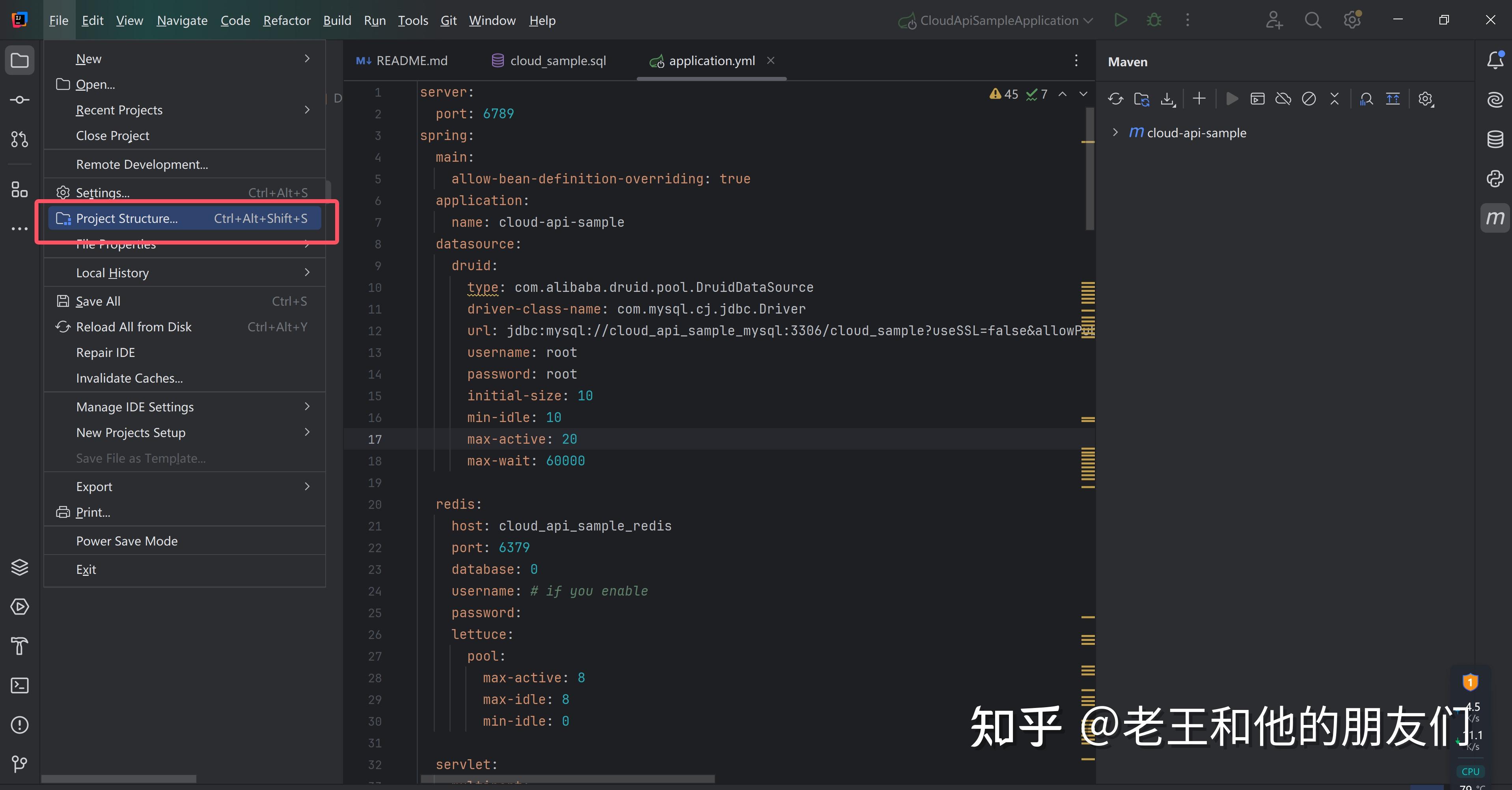Click Maven add project plus icon
Viewport: 1512px width, 790px height.
coord(1199,99)
